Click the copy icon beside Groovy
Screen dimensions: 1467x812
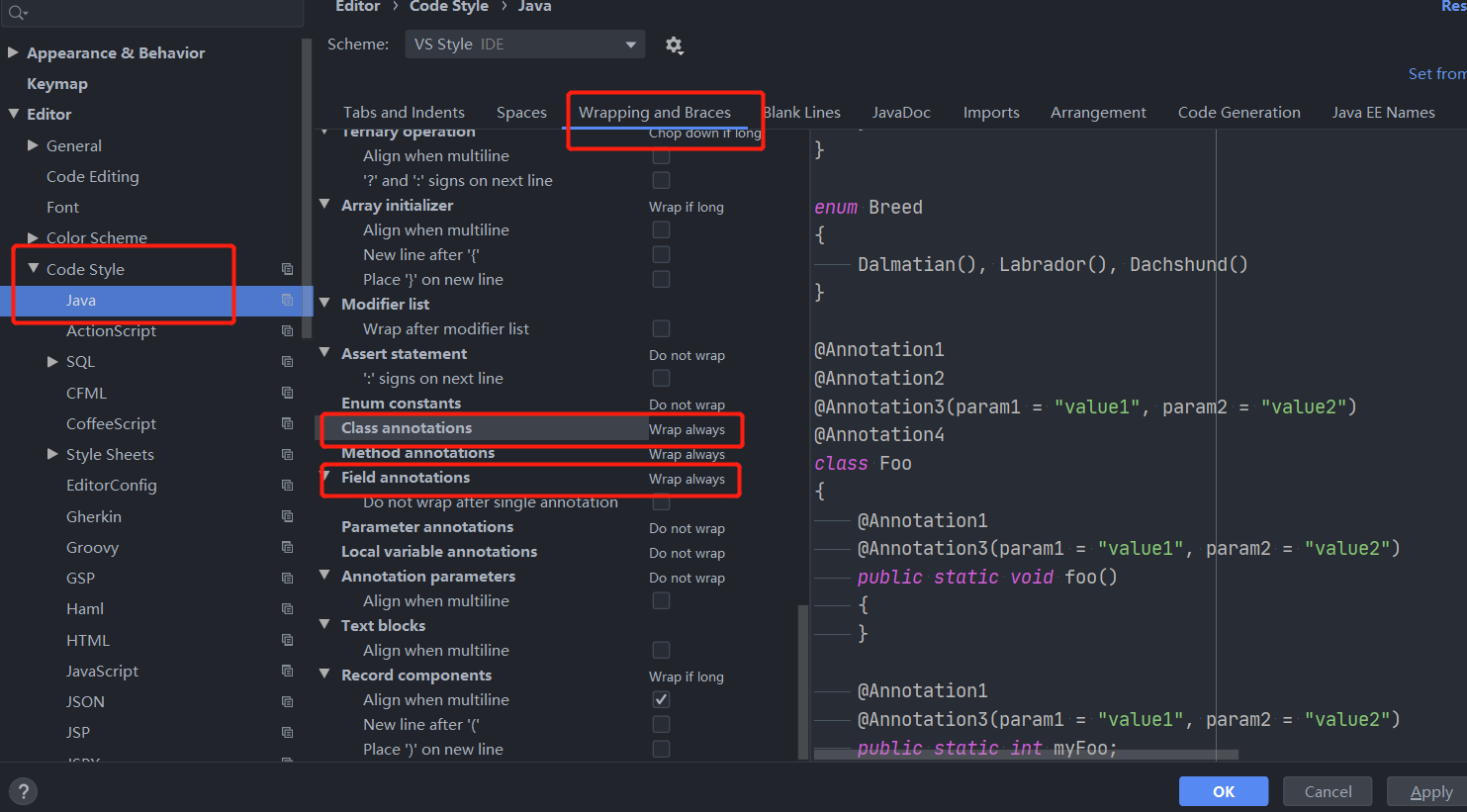click(x=287, y=547)
